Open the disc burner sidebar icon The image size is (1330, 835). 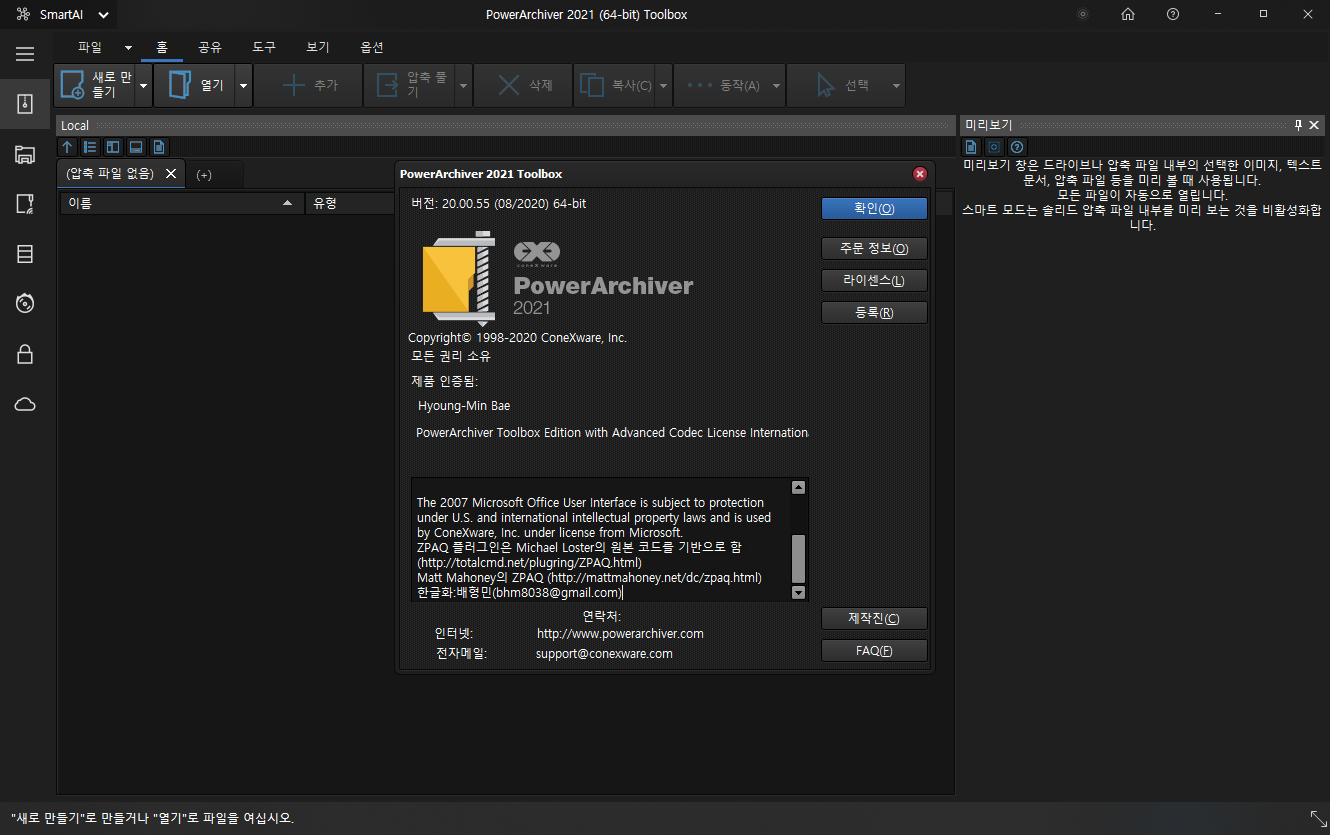click(25, 304)
